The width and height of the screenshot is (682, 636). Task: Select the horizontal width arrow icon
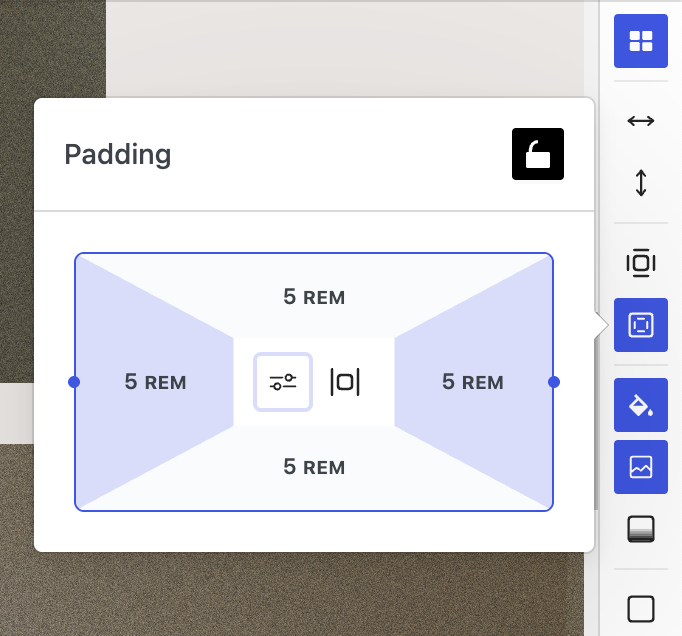[641, 121]
